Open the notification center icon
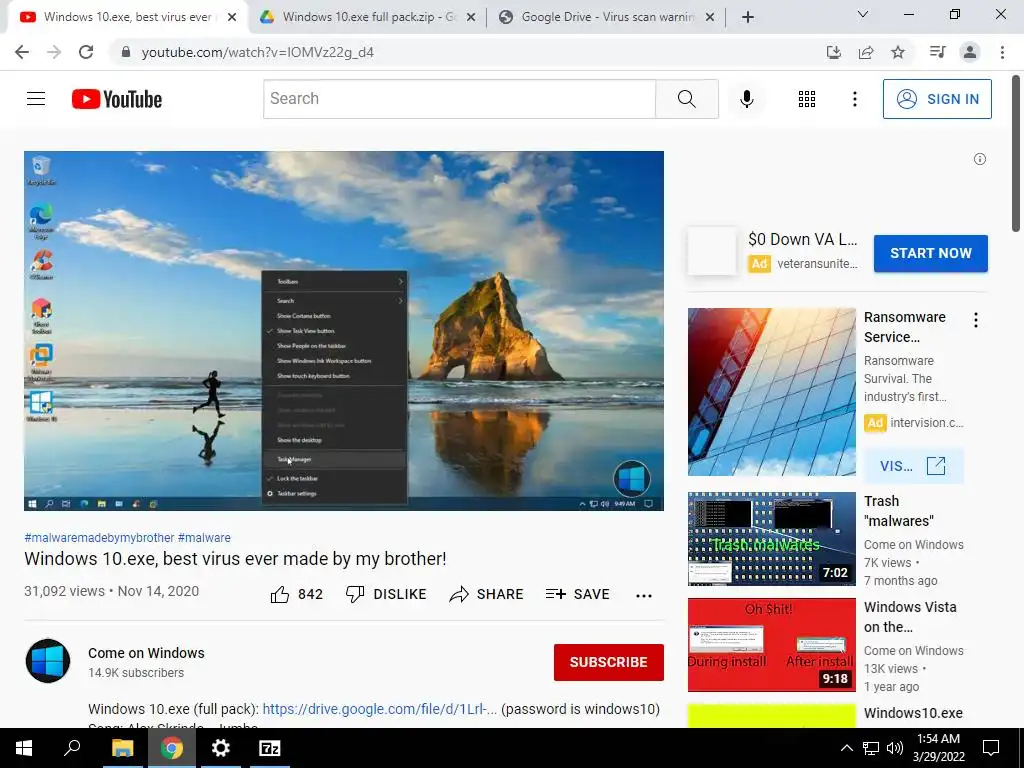 coord(991,748)
